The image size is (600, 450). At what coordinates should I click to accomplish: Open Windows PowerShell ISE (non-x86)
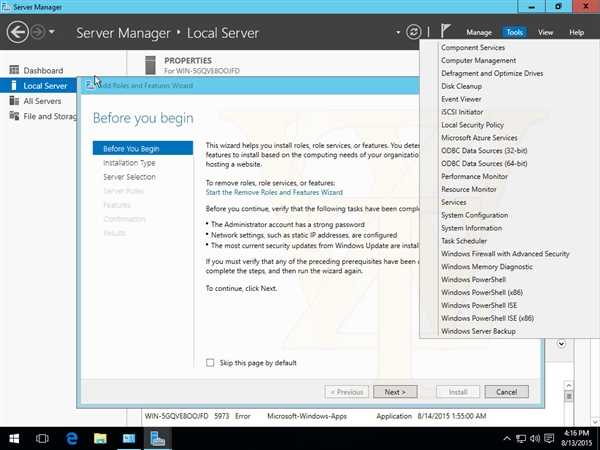click(x=479, y=305)
